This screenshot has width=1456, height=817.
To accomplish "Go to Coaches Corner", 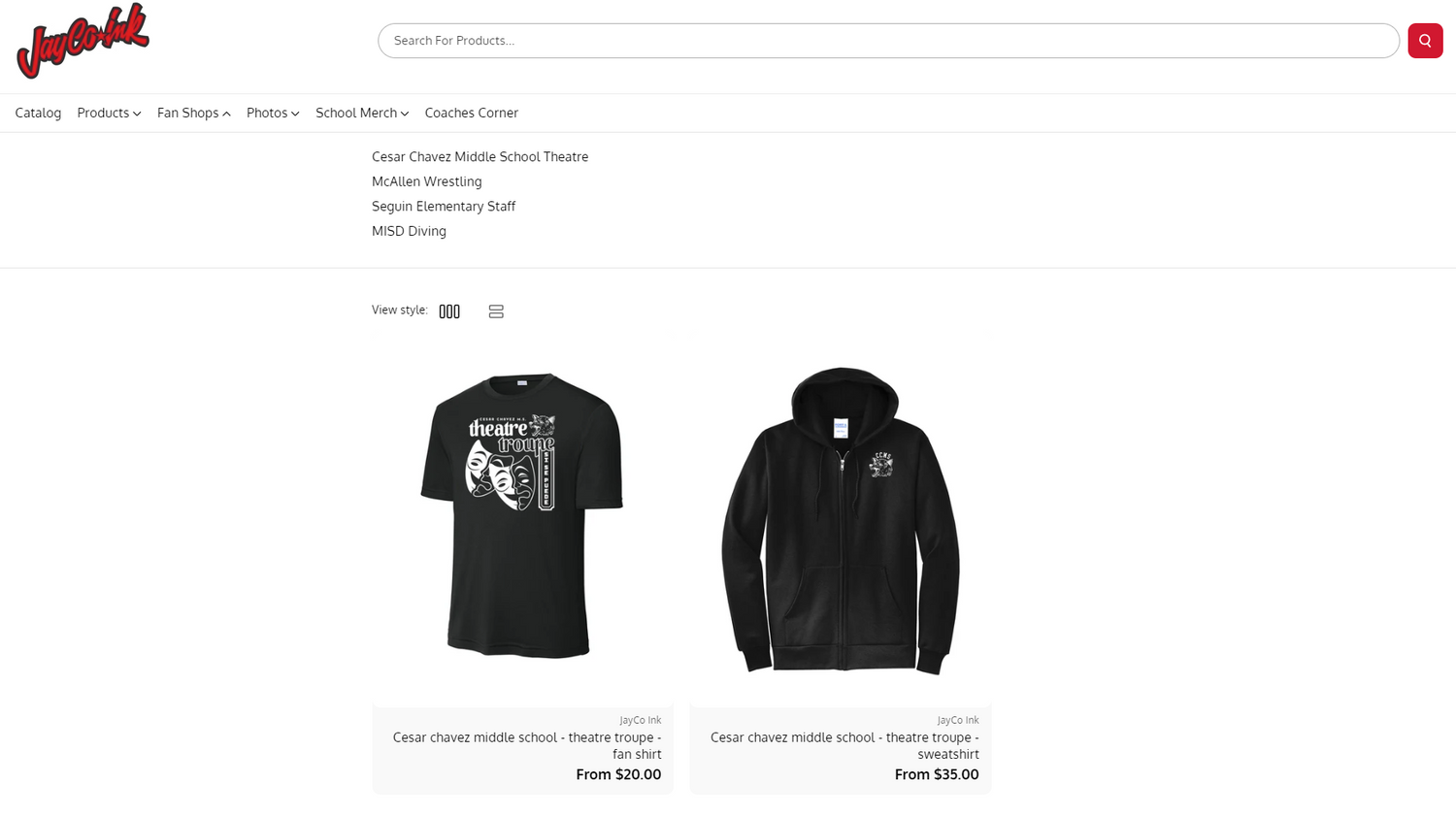I will coord(471,113).
